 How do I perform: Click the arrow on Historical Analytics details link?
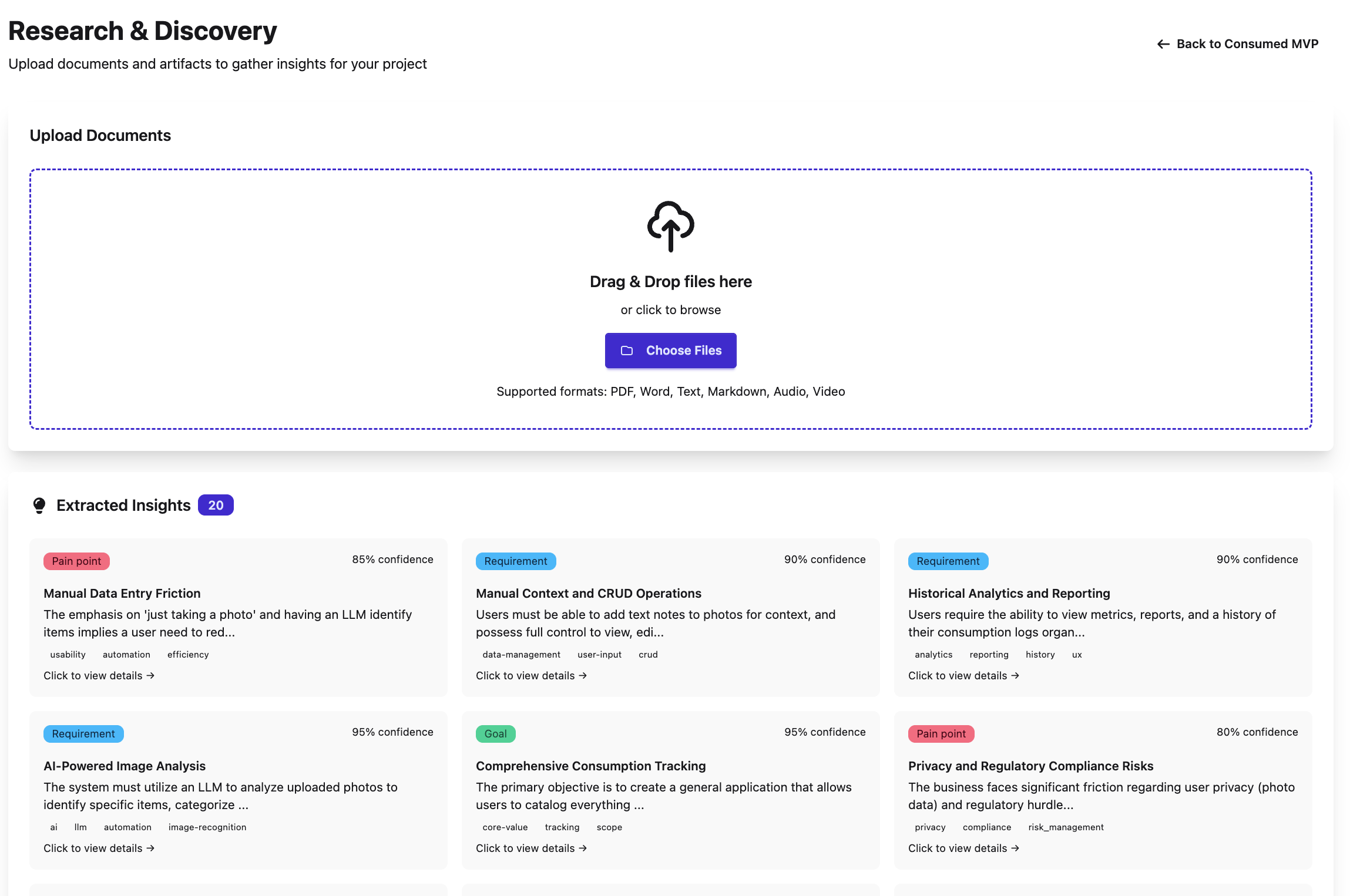click(x=1015, y=675)
